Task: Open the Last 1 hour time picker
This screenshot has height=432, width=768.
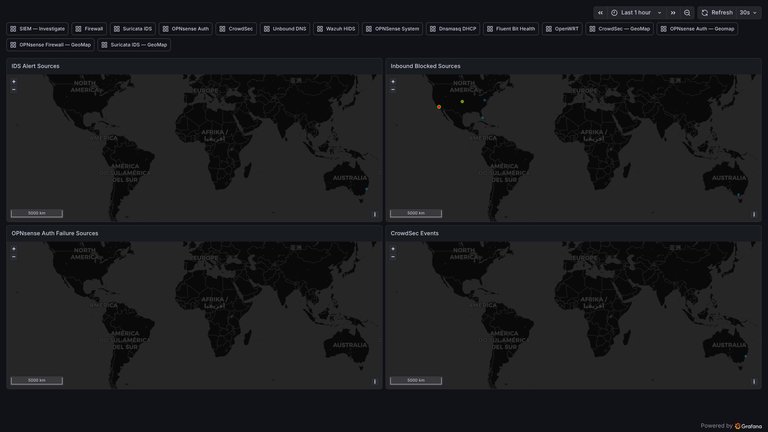Action: (636, 13)
